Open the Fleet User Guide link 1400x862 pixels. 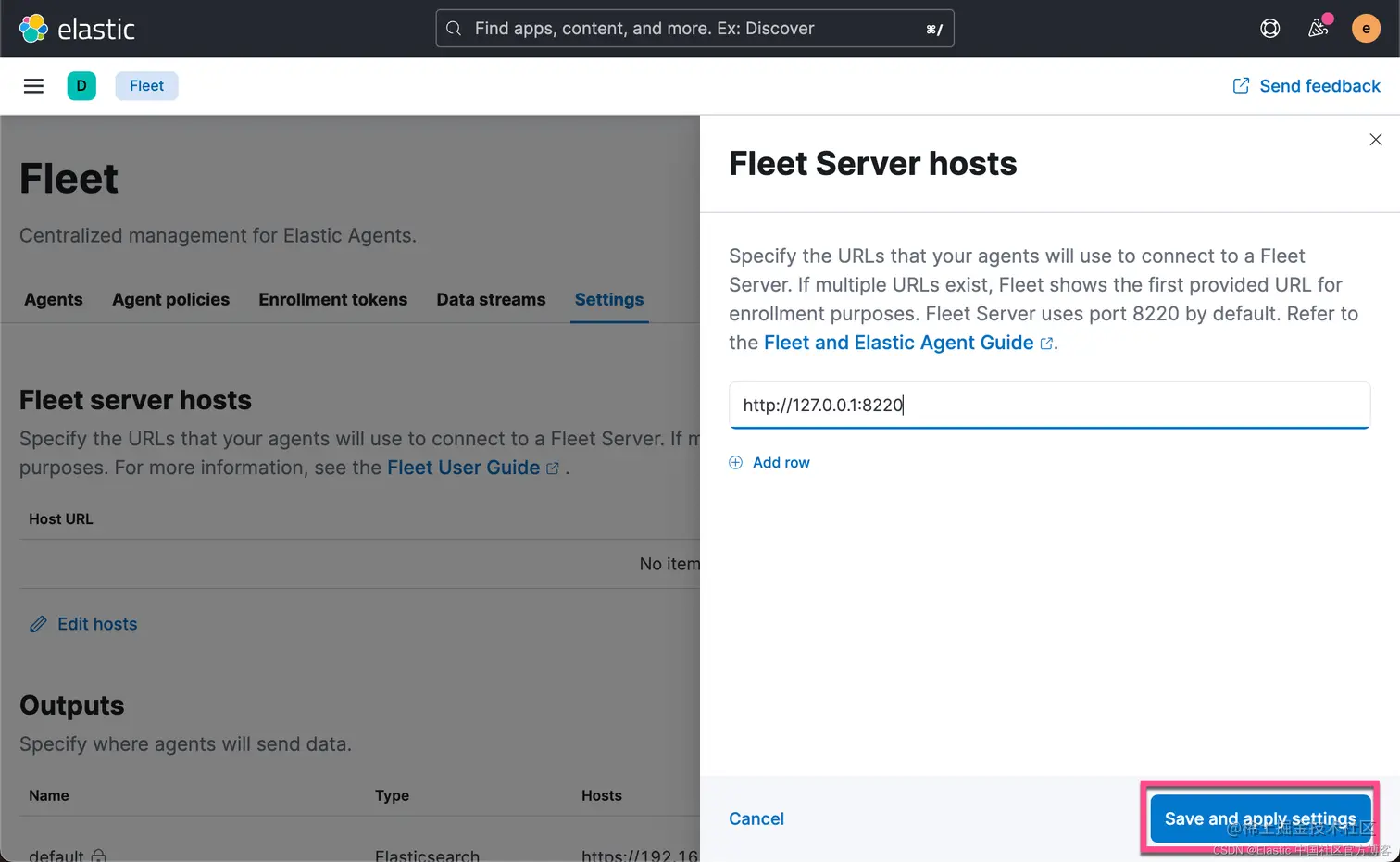[472, 468]
